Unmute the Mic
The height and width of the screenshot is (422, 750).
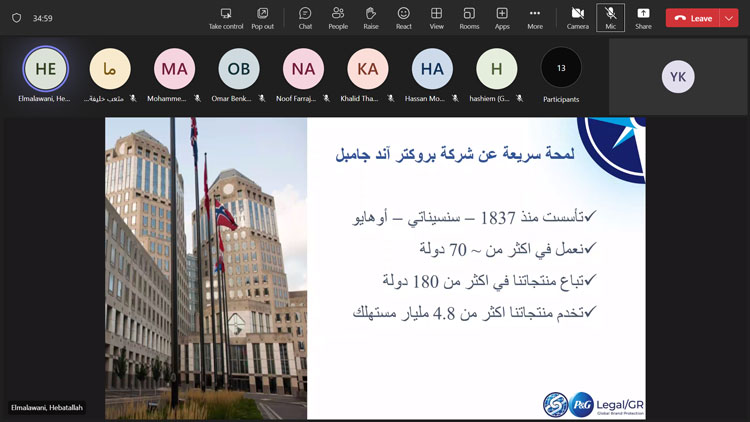[610, 17]
